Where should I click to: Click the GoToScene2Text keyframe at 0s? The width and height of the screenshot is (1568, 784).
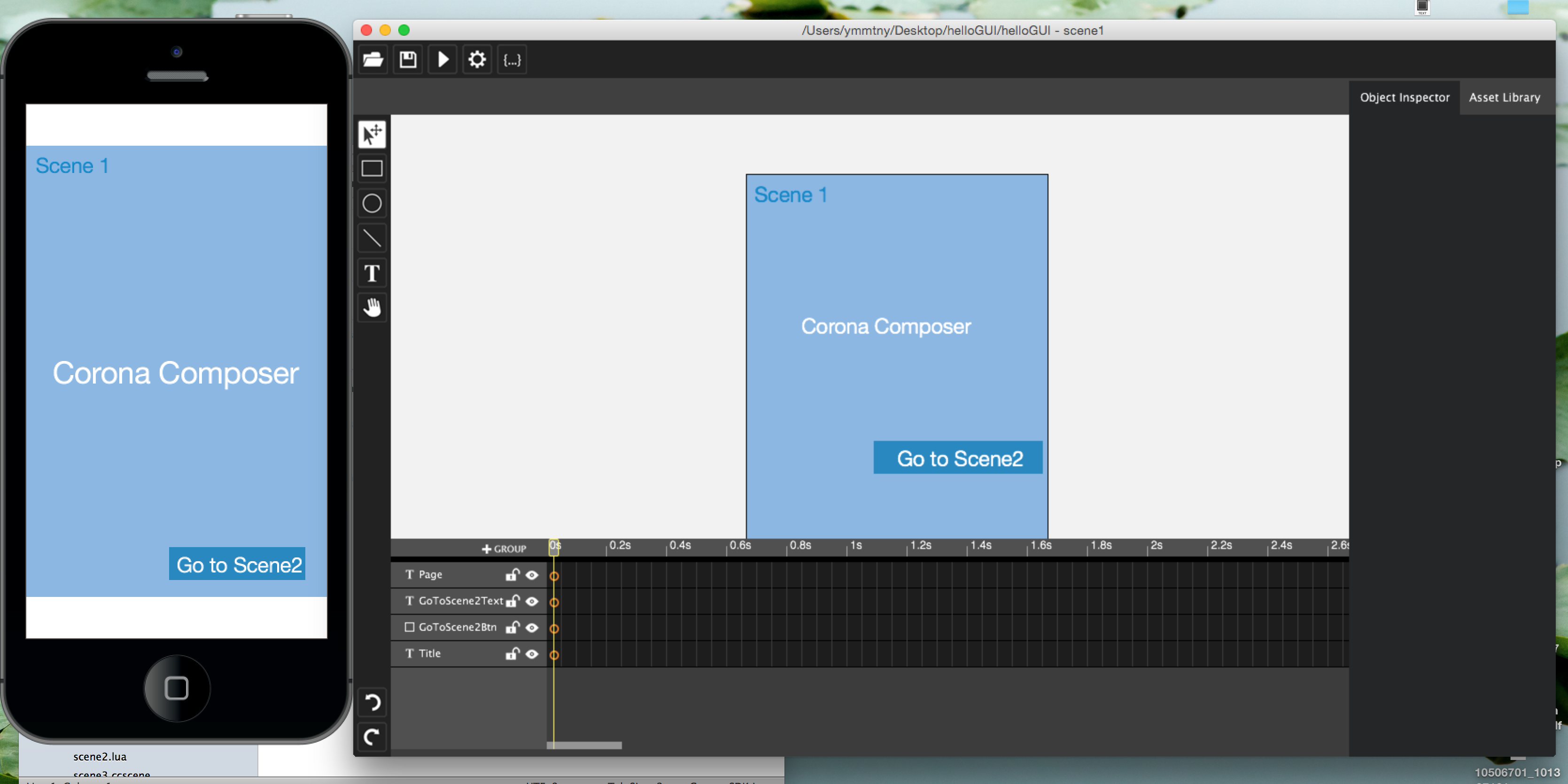(554, 602)
